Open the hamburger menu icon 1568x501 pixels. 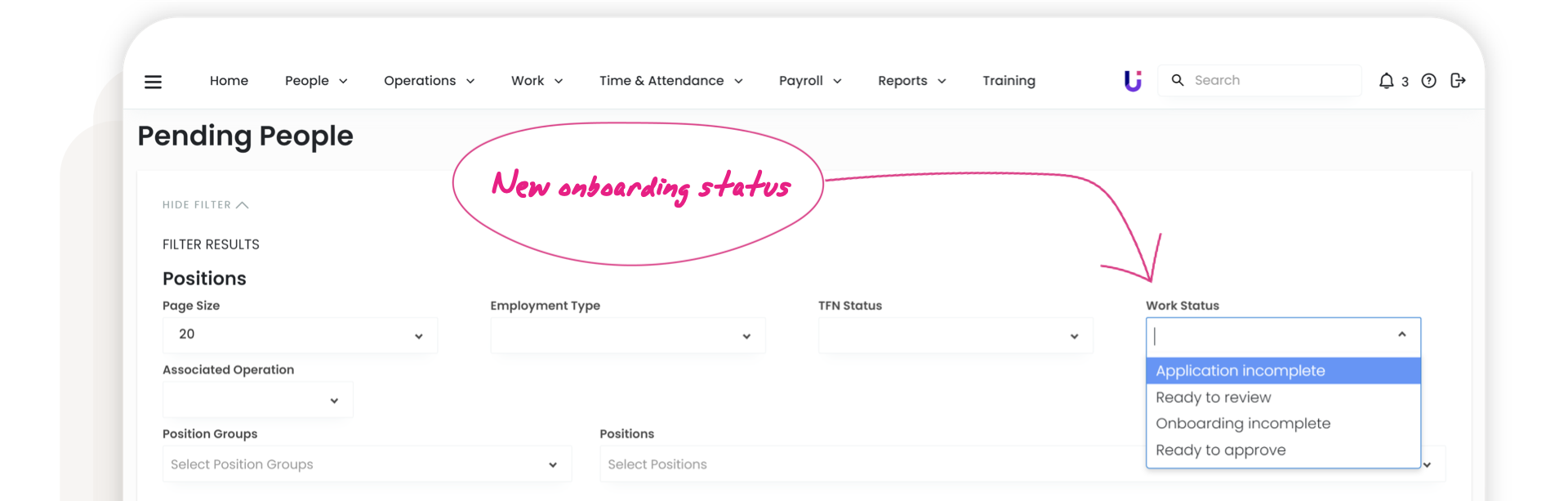click(153, 82)
